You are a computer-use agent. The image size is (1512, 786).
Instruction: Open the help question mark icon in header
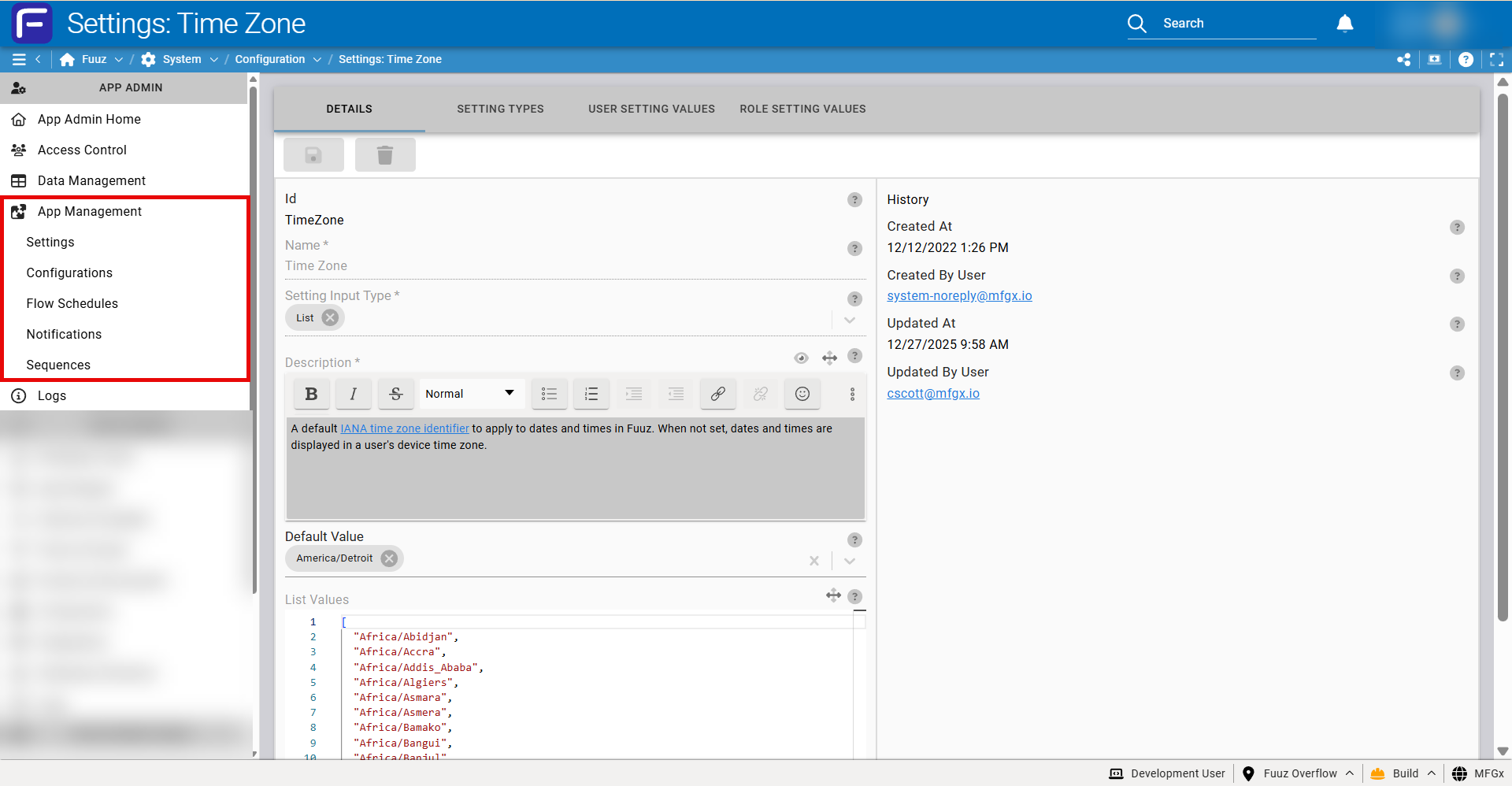pos(1466,59)
